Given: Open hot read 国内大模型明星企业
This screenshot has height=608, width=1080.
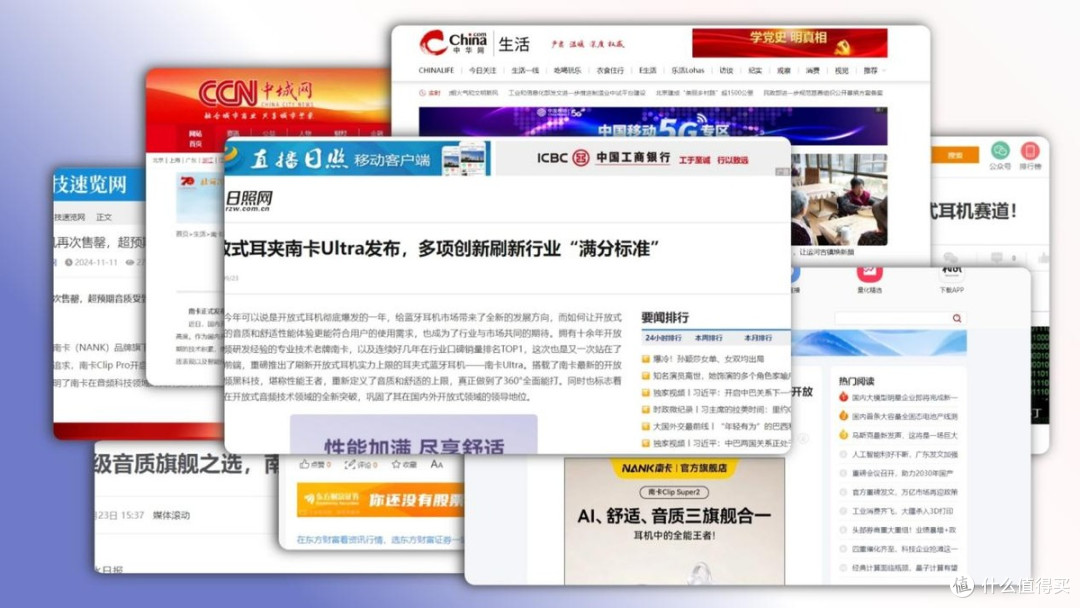Looking at the screenshot, I should (904, 397).
